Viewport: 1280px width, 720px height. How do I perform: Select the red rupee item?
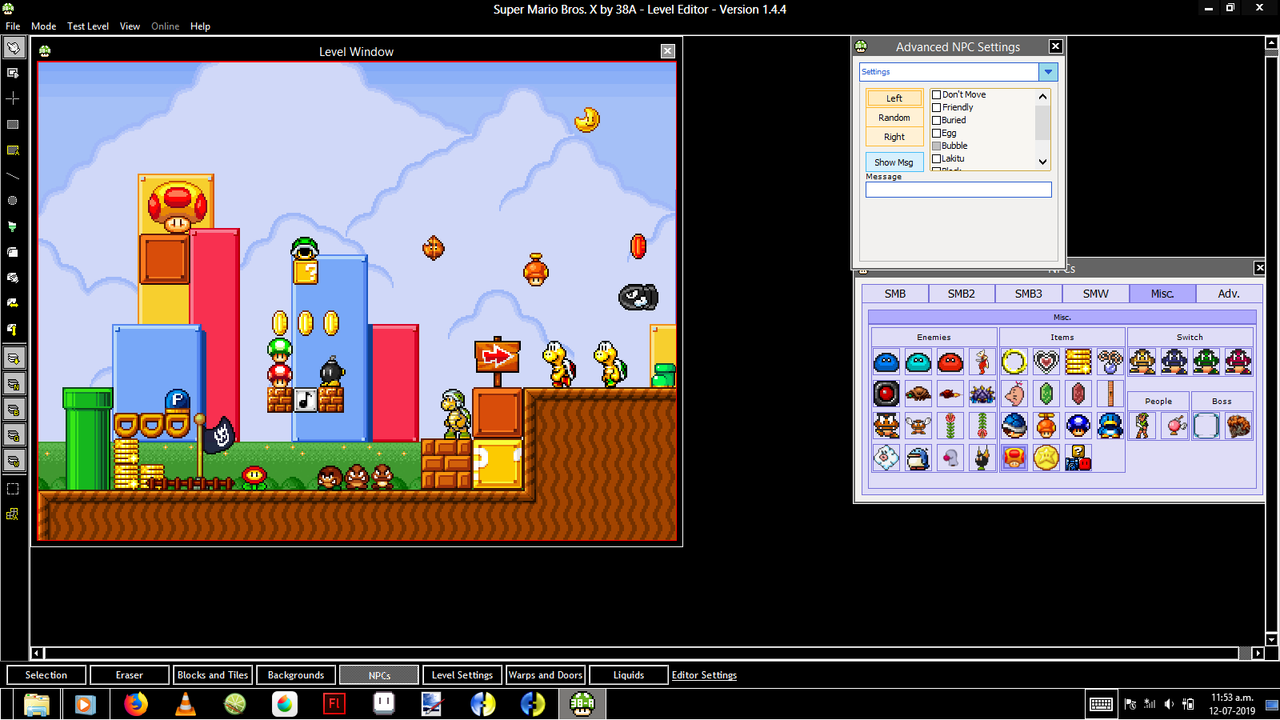[1078, 393]
